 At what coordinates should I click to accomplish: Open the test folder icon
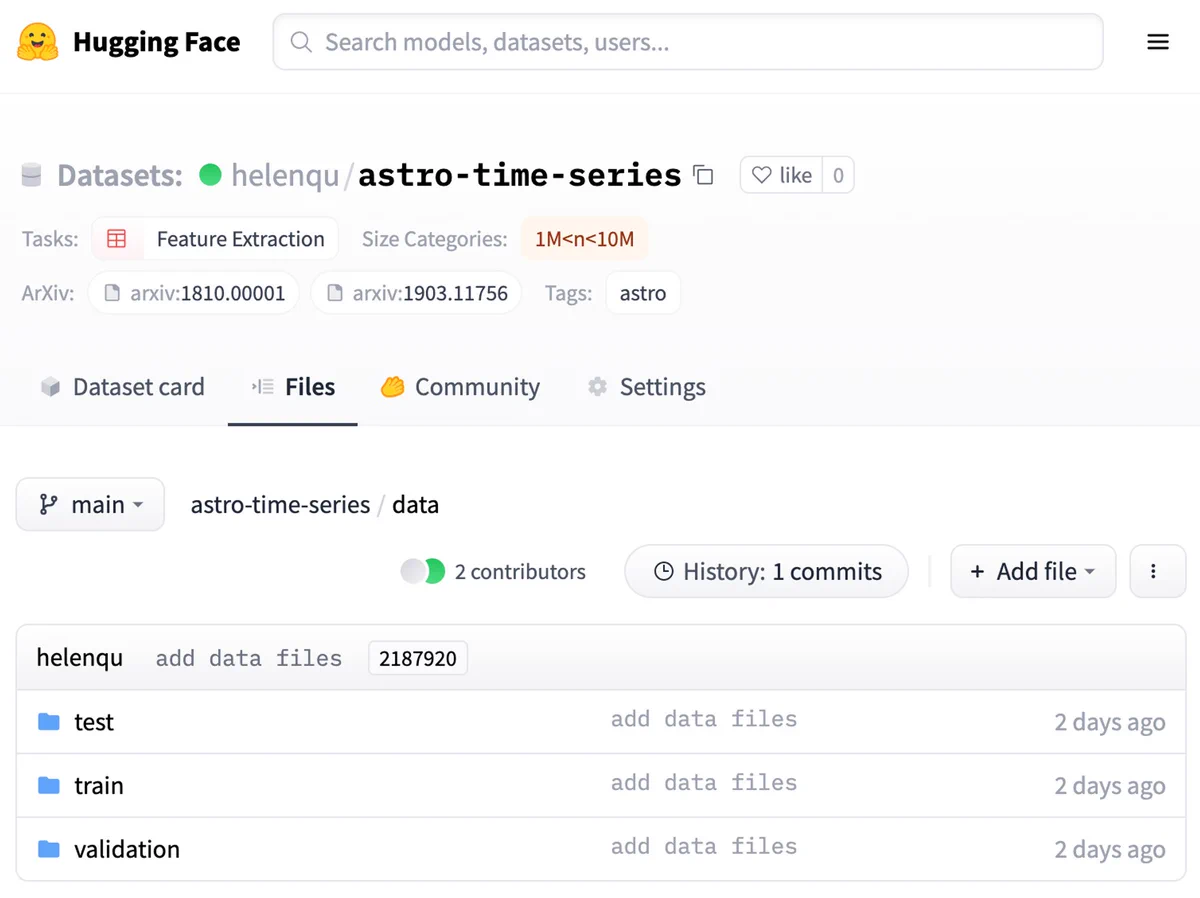tap(49, 722)
